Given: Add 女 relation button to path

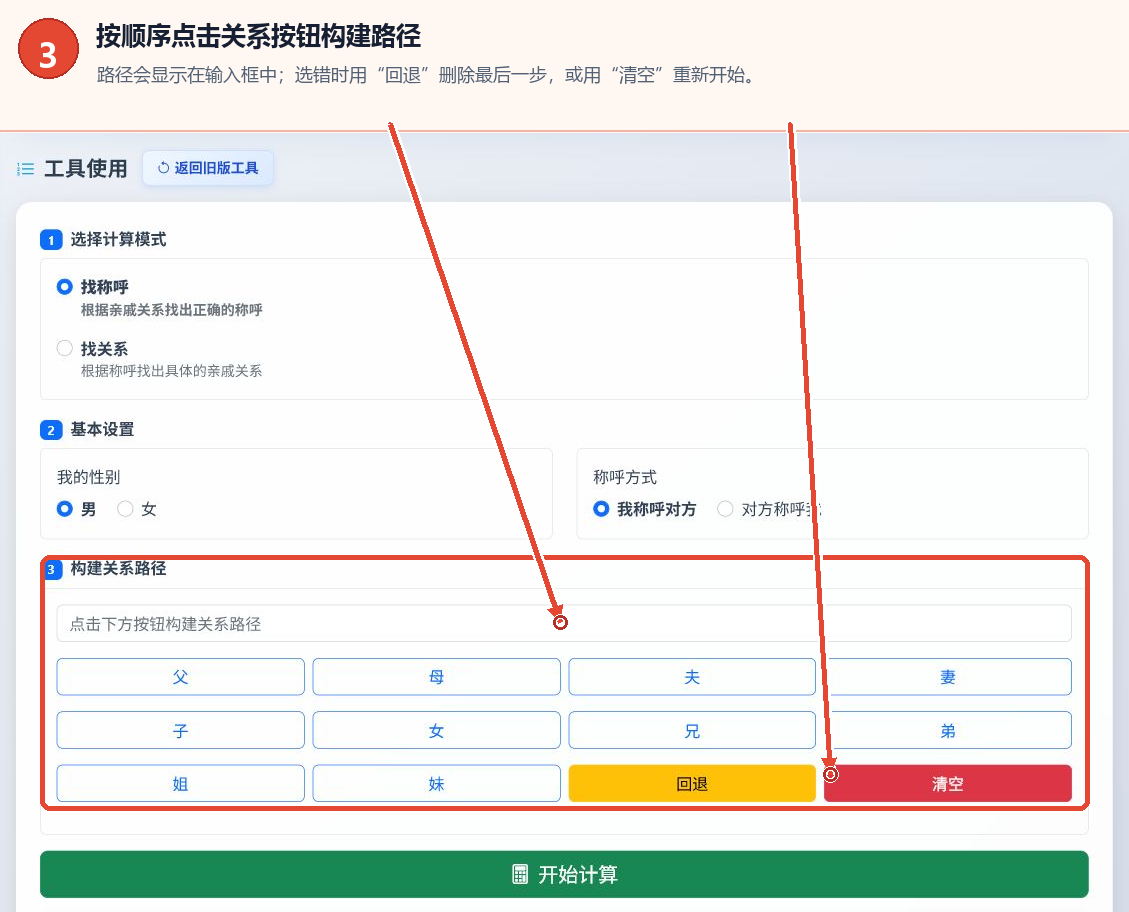Looking at the screenshot, I should point(436,731).
